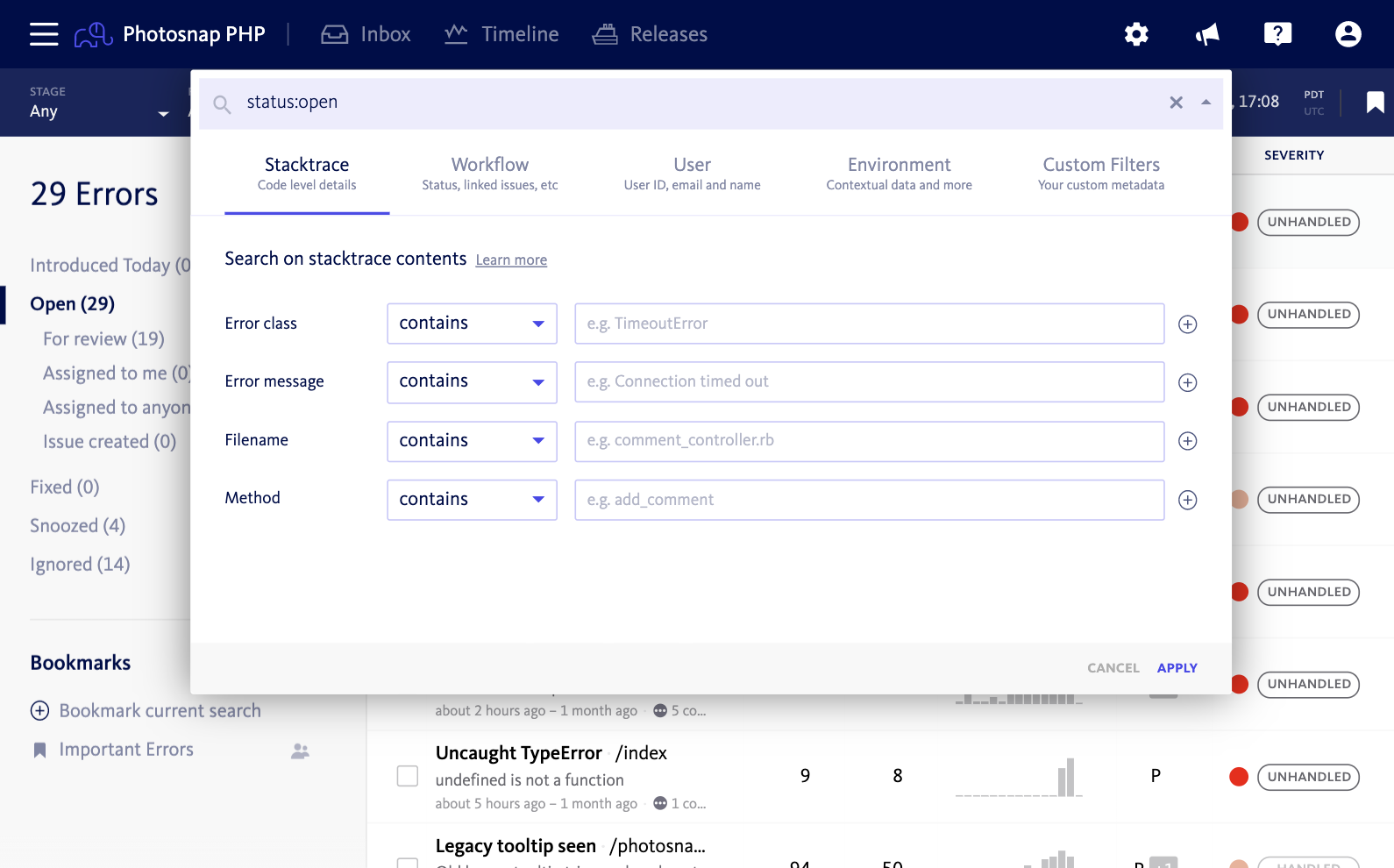Open the hamburger navigation menu
This screenshot has width=1394, height=868.
click(x=44, y=34)
